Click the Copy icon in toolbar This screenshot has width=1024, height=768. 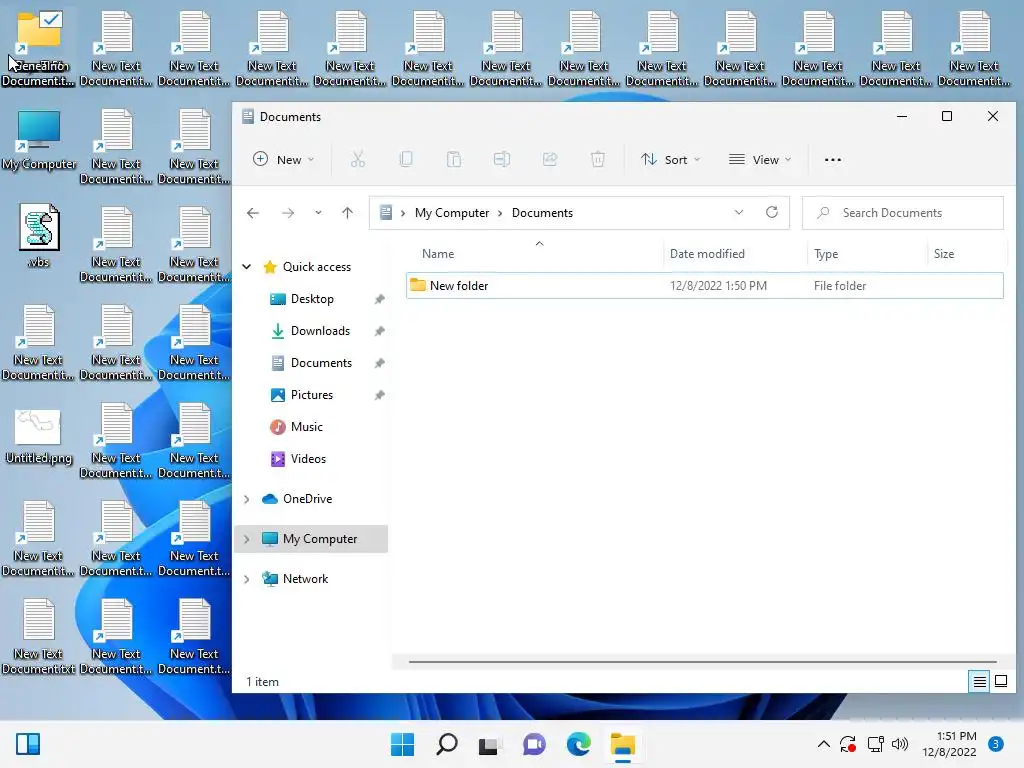click(x=406, y=159)
